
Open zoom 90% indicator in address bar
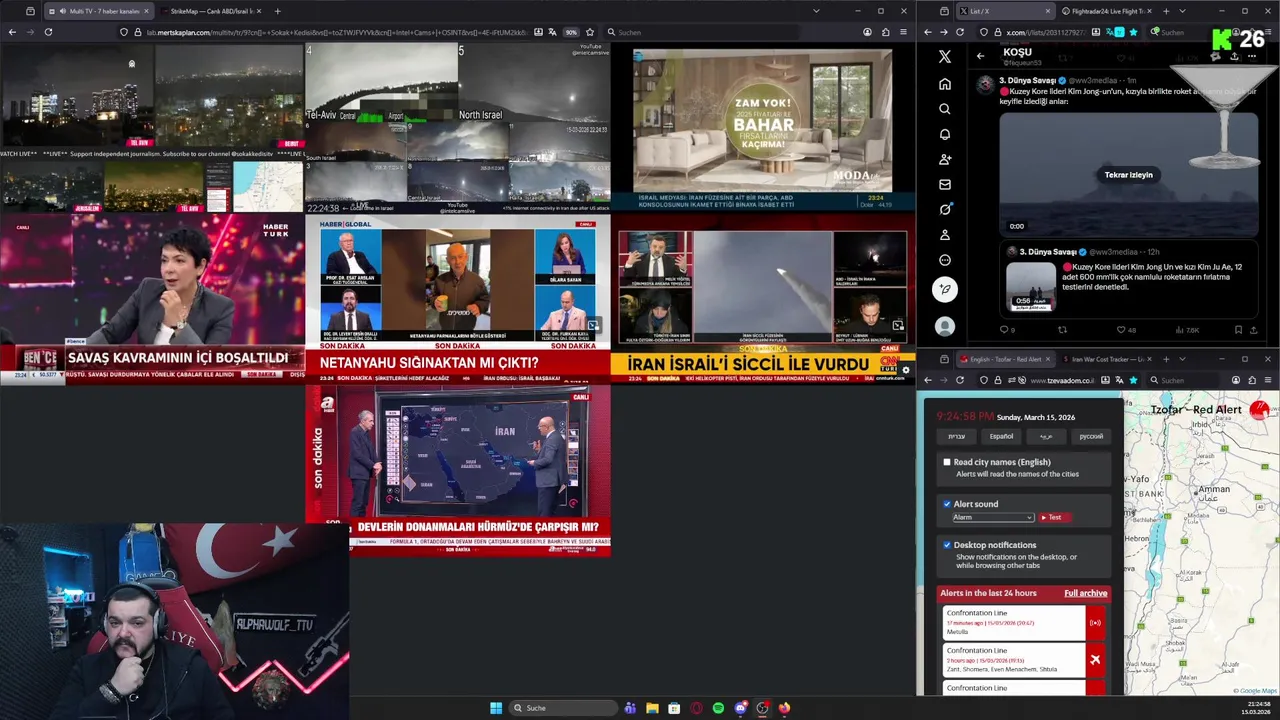point(571,32)
